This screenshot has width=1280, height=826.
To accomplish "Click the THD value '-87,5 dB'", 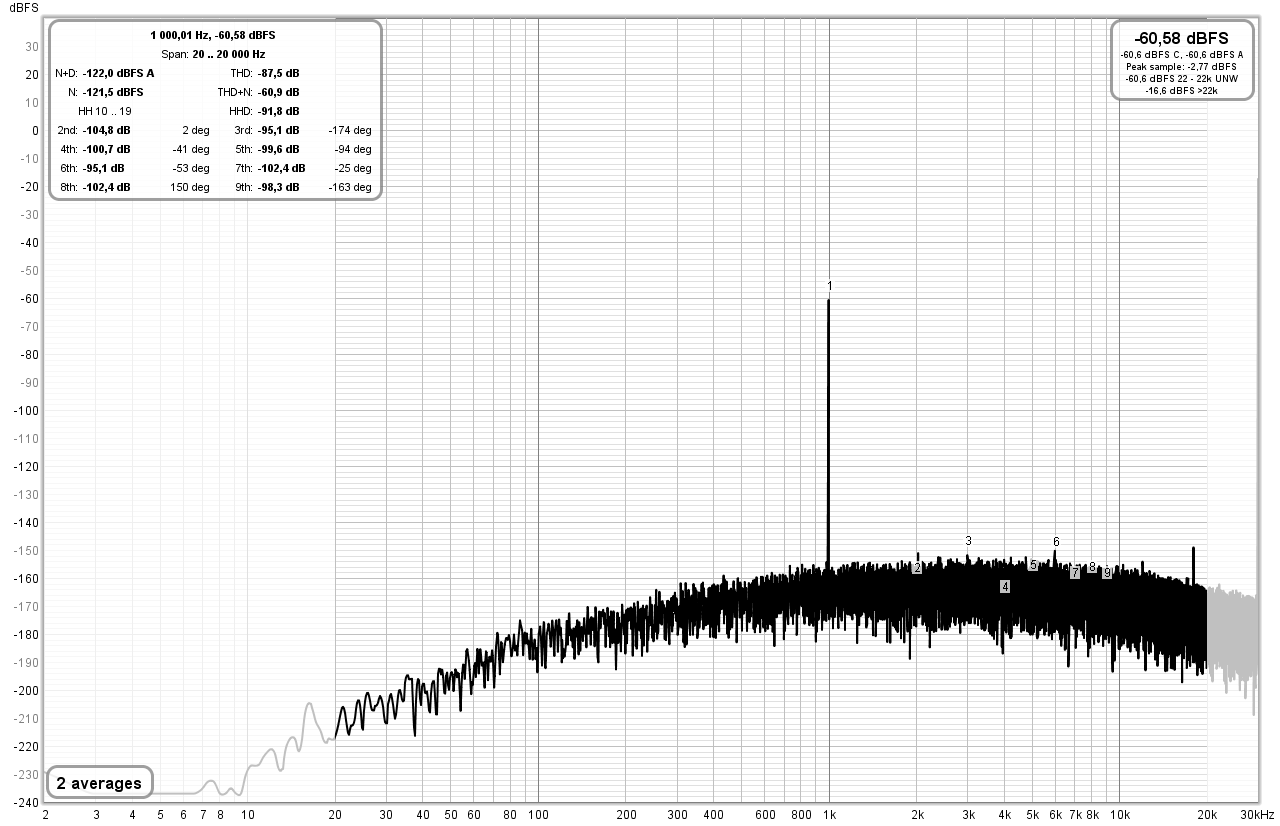I will coord(279,73).
